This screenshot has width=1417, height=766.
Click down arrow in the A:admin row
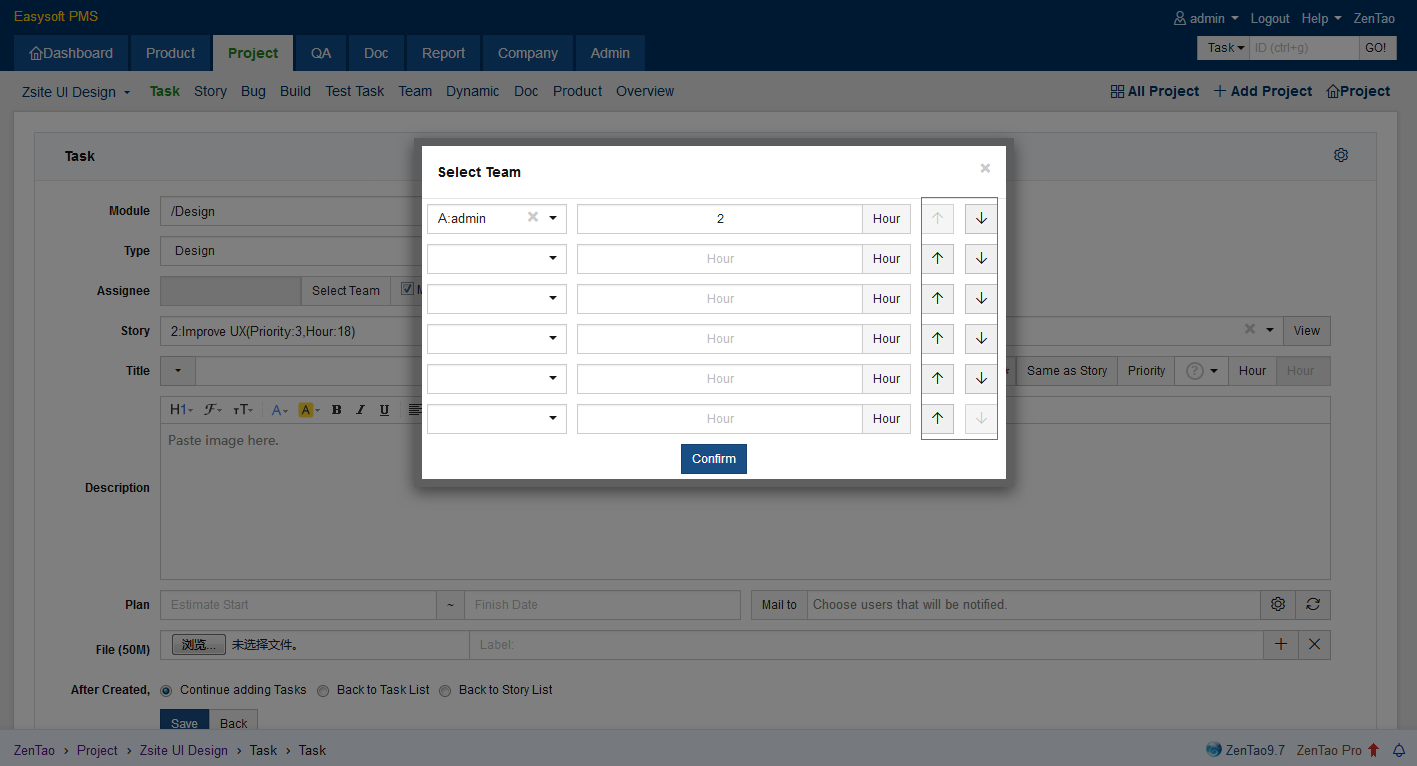[x=981, y=219]
